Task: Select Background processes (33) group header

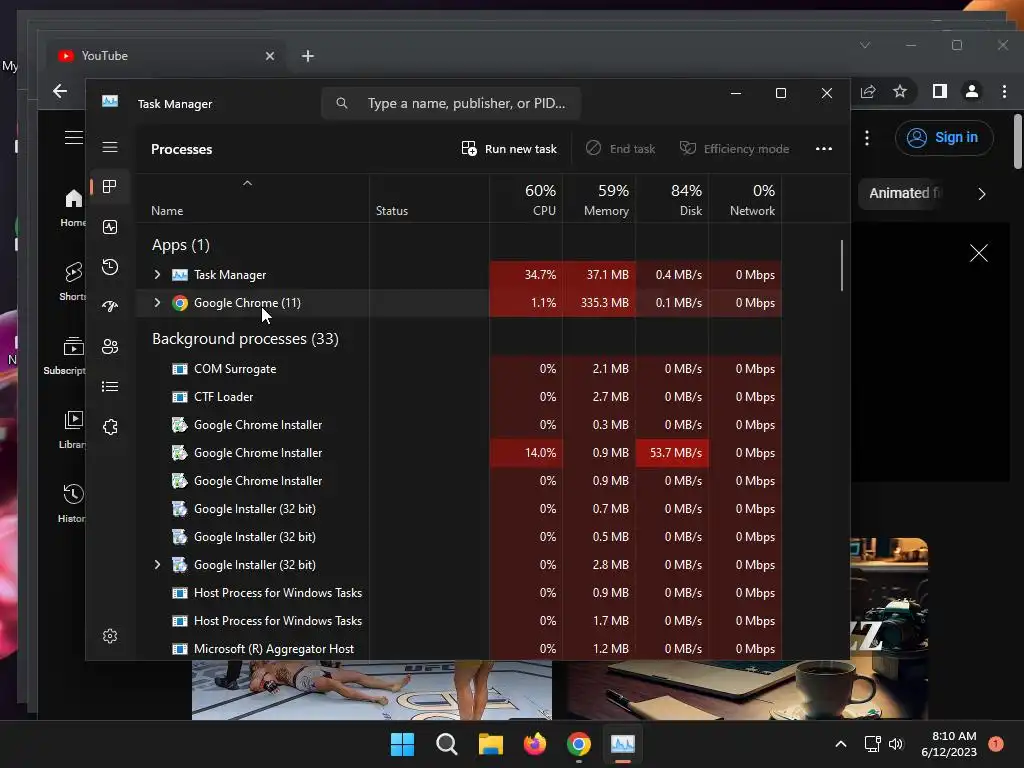Action: 246,339
